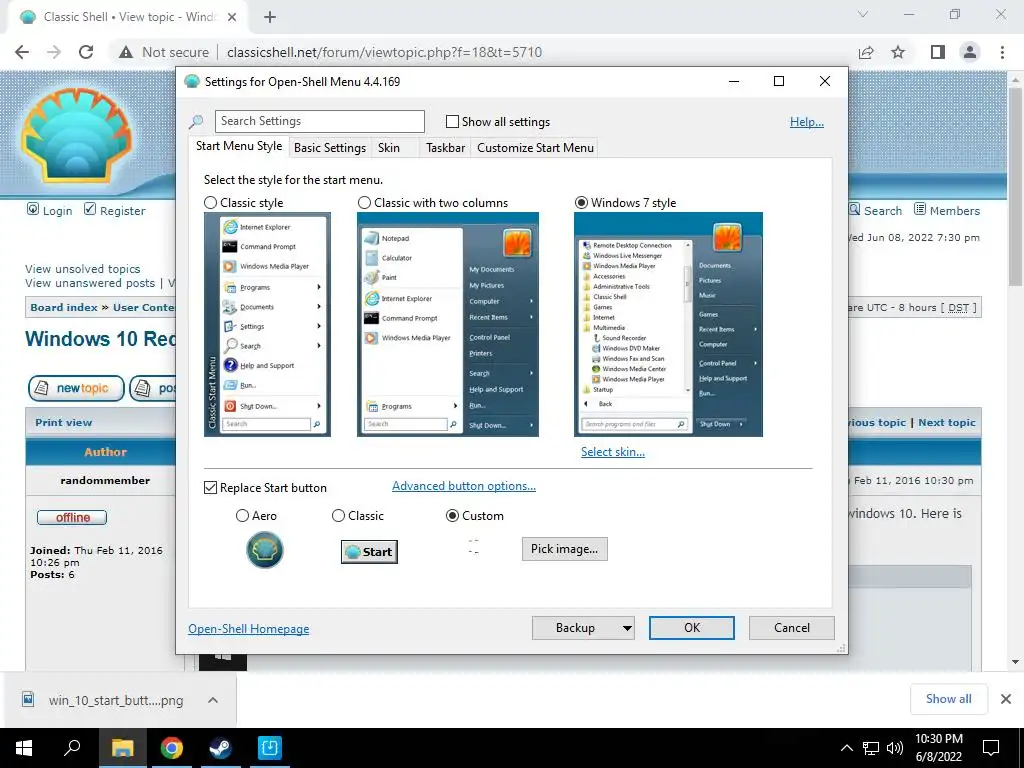Viewport: 1024px width, 768px height.
Task: Open Steam from taskbar
Action: pos(220,748)
